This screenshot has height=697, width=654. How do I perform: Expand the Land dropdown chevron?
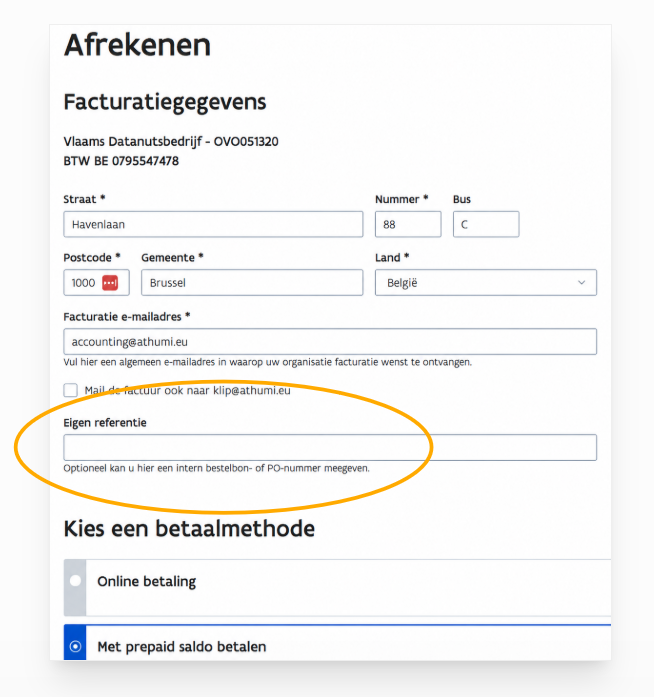[x=581, y=283]
